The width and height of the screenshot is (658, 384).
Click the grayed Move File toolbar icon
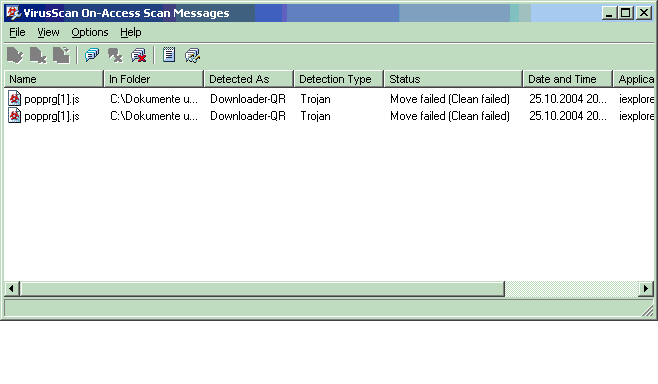(61, 55)
